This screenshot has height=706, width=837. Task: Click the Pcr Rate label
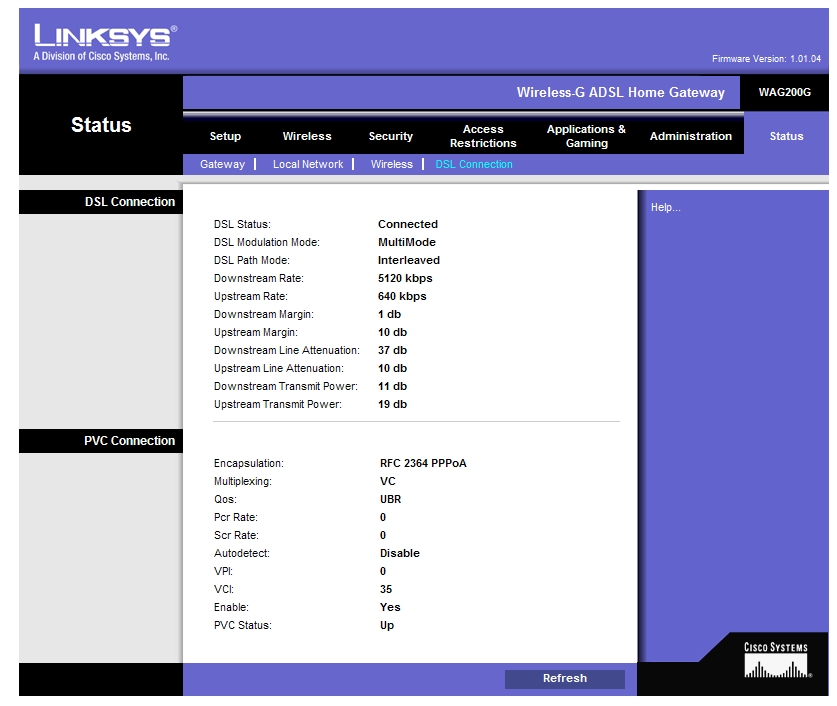pos(235,518)
